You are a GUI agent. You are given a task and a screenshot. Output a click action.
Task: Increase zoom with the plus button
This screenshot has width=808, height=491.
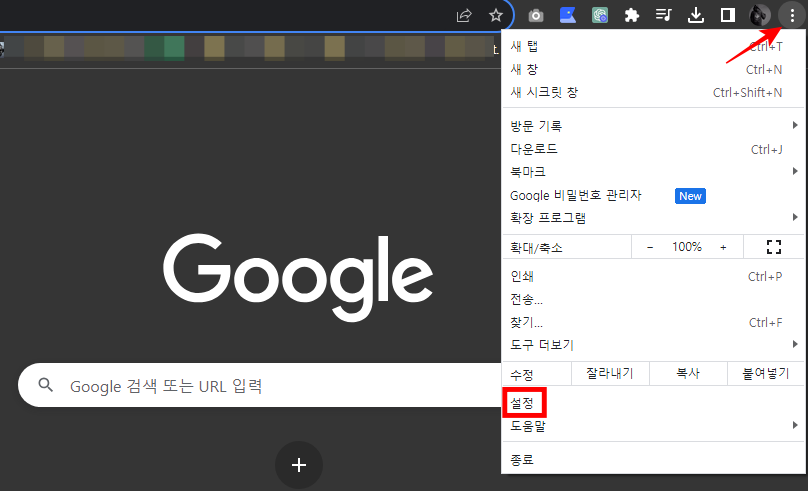click(x=723, y=247)
